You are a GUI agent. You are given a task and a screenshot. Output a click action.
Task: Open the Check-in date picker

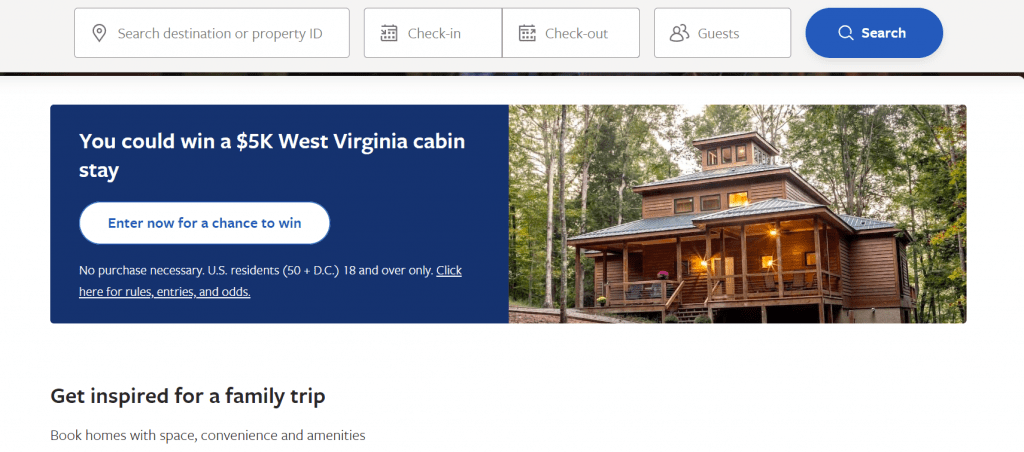click(434, 34)
